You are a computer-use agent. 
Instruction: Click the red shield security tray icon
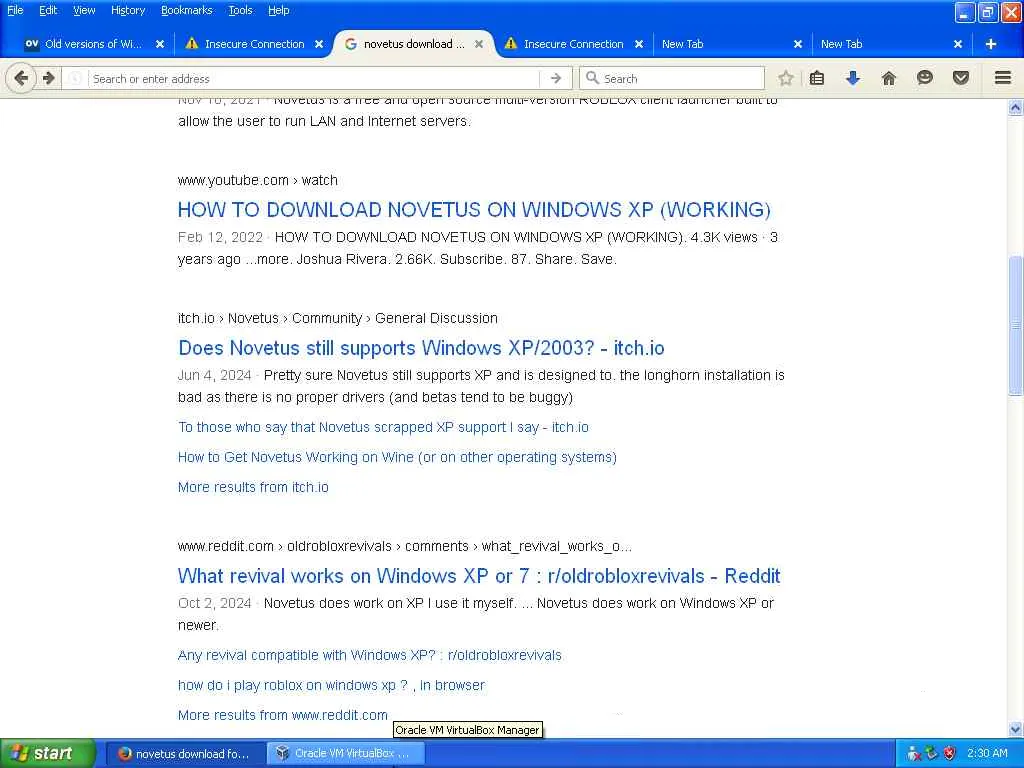(x=950, y=753)
